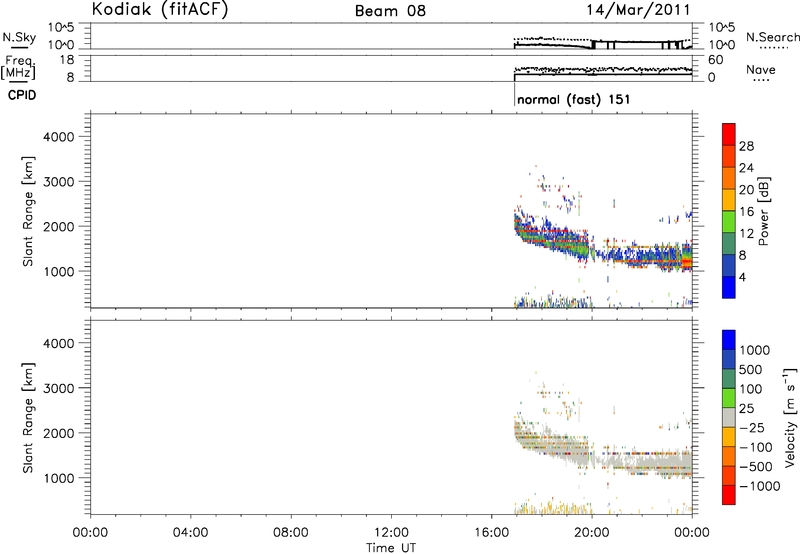Click the '12:00' time tick label

pos(391,533)
